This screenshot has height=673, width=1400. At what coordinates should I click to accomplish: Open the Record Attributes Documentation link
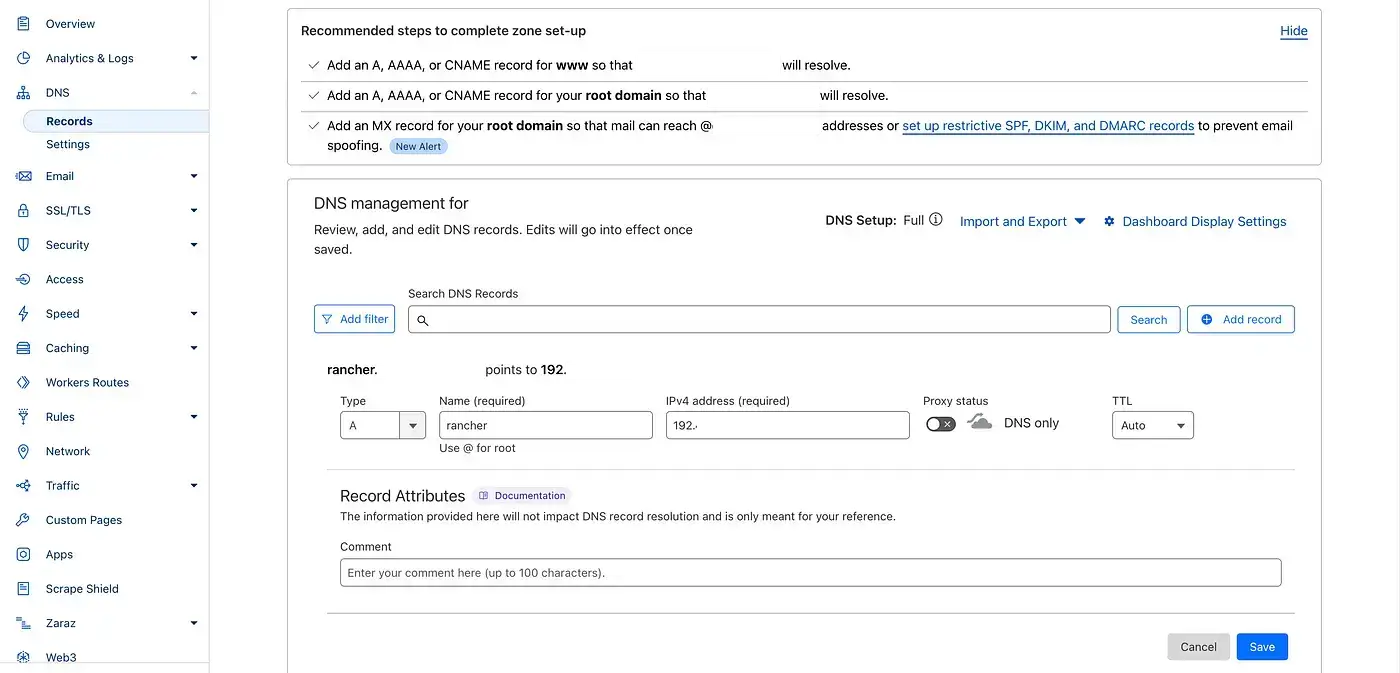(522, 496)
